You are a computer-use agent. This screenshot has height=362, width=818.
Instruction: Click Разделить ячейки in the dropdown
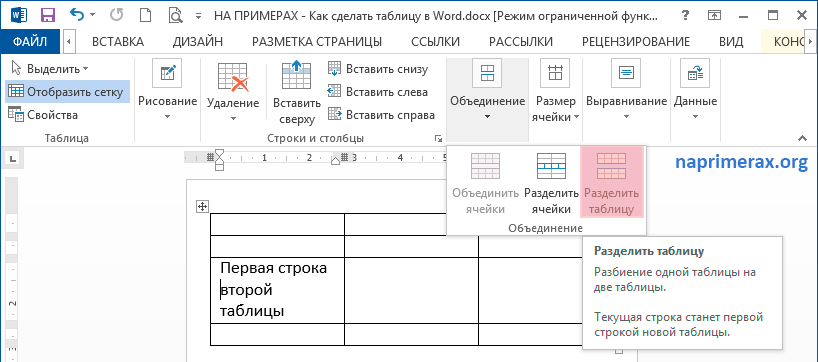(x=551, y=183)
